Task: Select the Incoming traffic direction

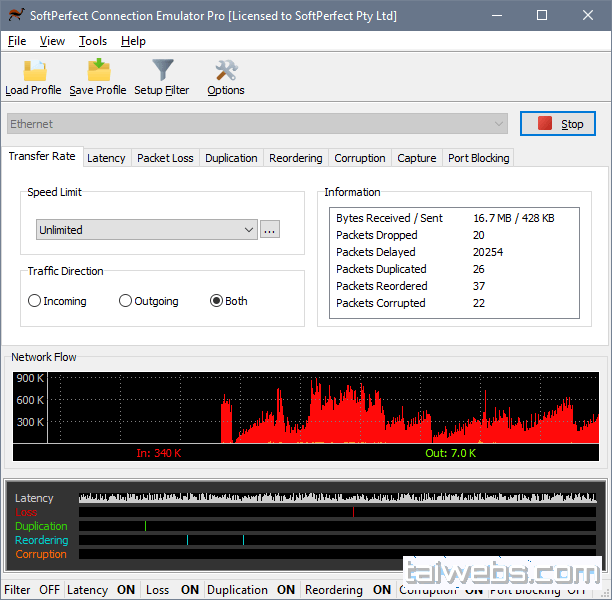Action: tap(35, 301)
